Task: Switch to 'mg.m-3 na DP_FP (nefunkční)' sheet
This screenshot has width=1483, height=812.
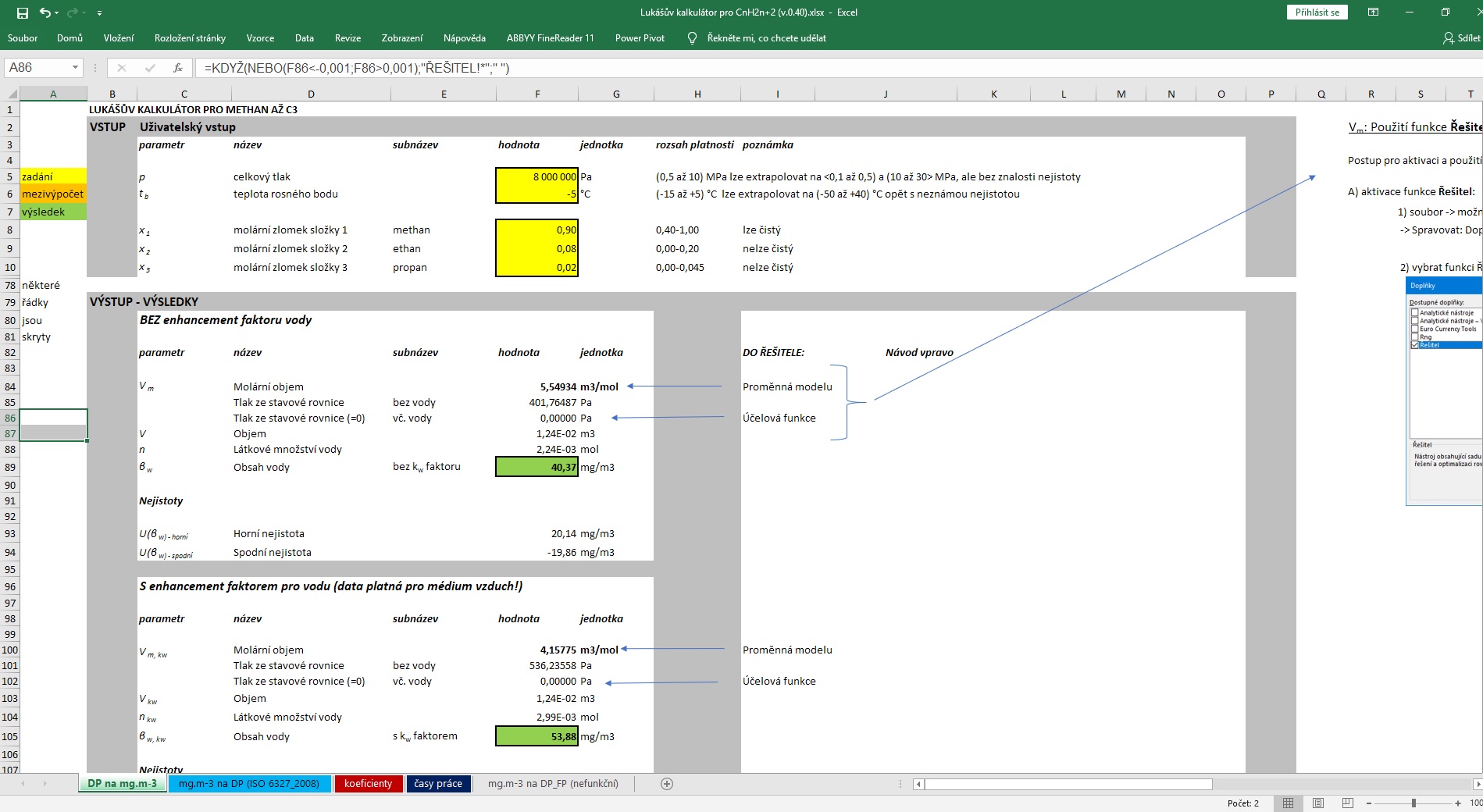Action: (553, 783)
